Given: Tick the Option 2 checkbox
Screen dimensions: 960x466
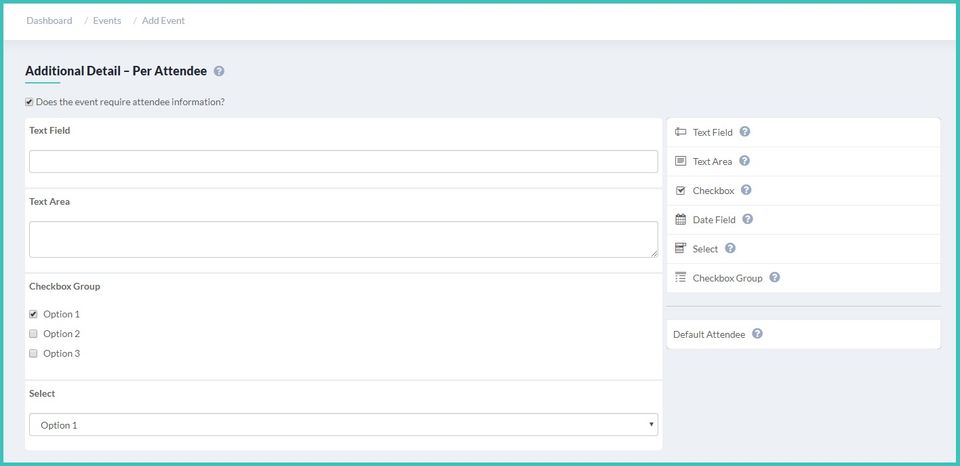Looking at the screenshot, I should (x=33, y=334).
